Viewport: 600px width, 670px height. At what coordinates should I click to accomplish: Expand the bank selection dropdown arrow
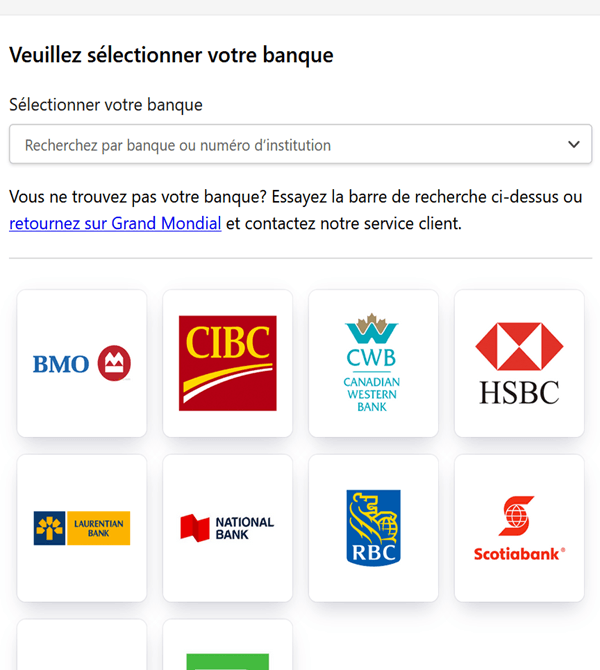(x=573, y=145)
